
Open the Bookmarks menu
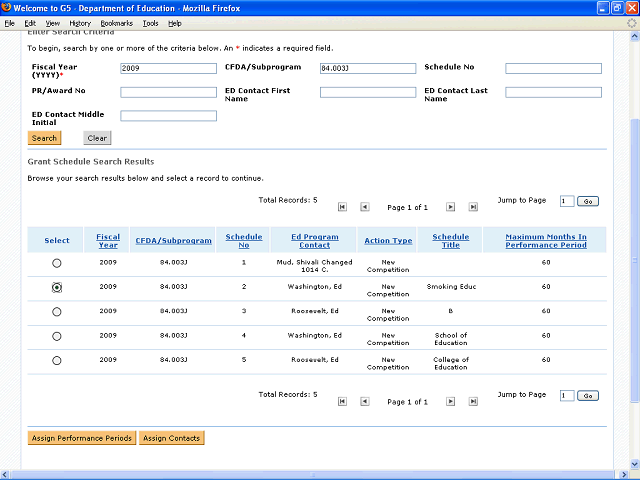[x=116, y=22]
